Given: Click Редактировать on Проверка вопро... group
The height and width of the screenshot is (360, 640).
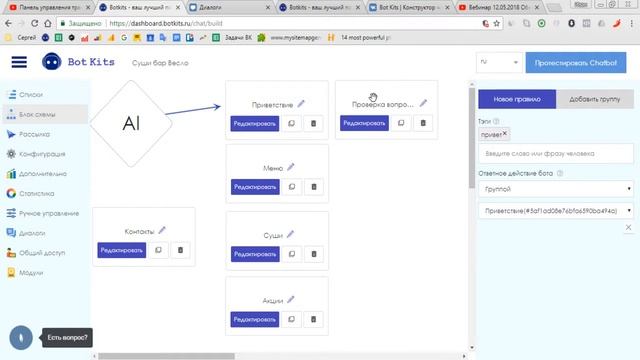Looking at the screenshot, I should click(364, 123).
